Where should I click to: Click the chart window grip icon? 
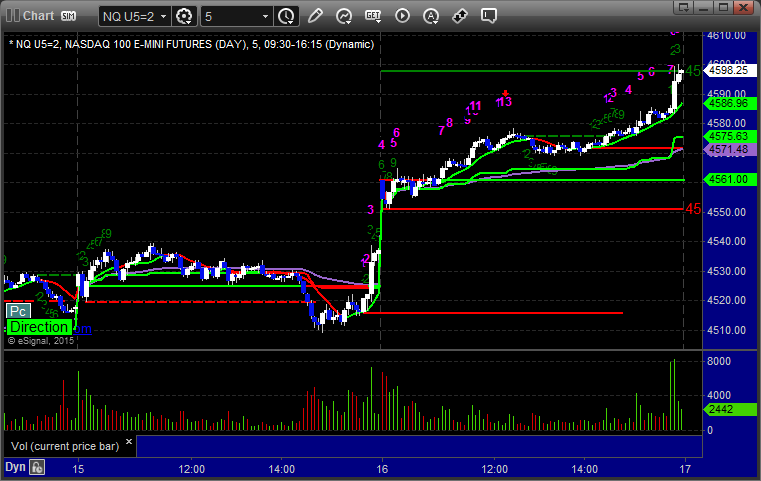coord(13,16)
